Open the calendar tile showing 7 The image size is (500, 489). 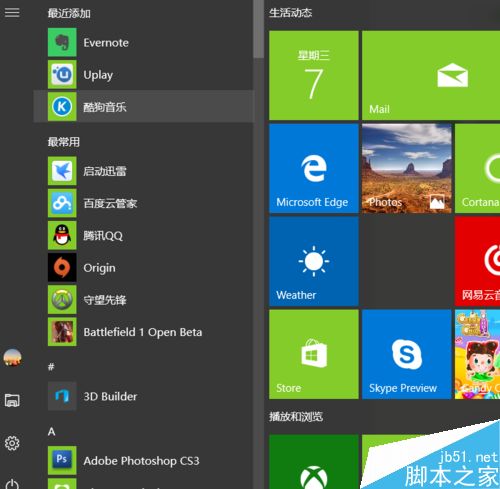(314, 75)
